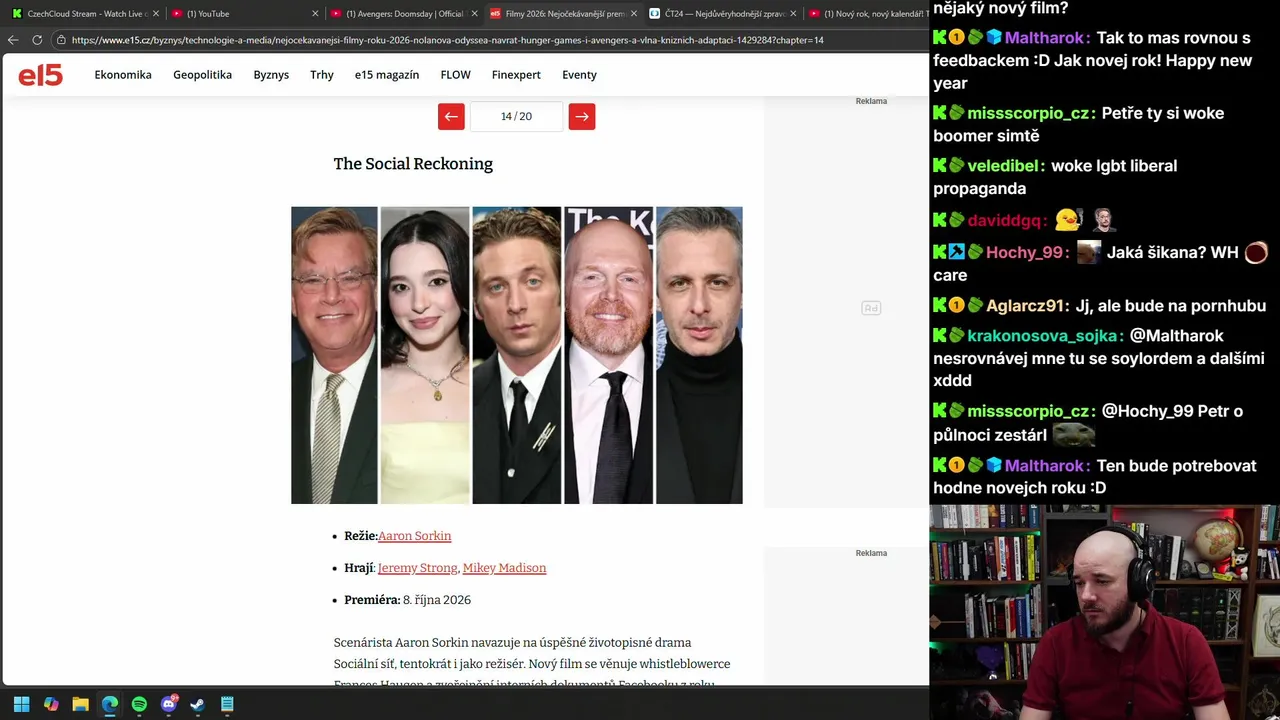The image size is (1280, 720).
Task: Click username Aglarcz91 in chat
Action: (x=1027, y=306)
